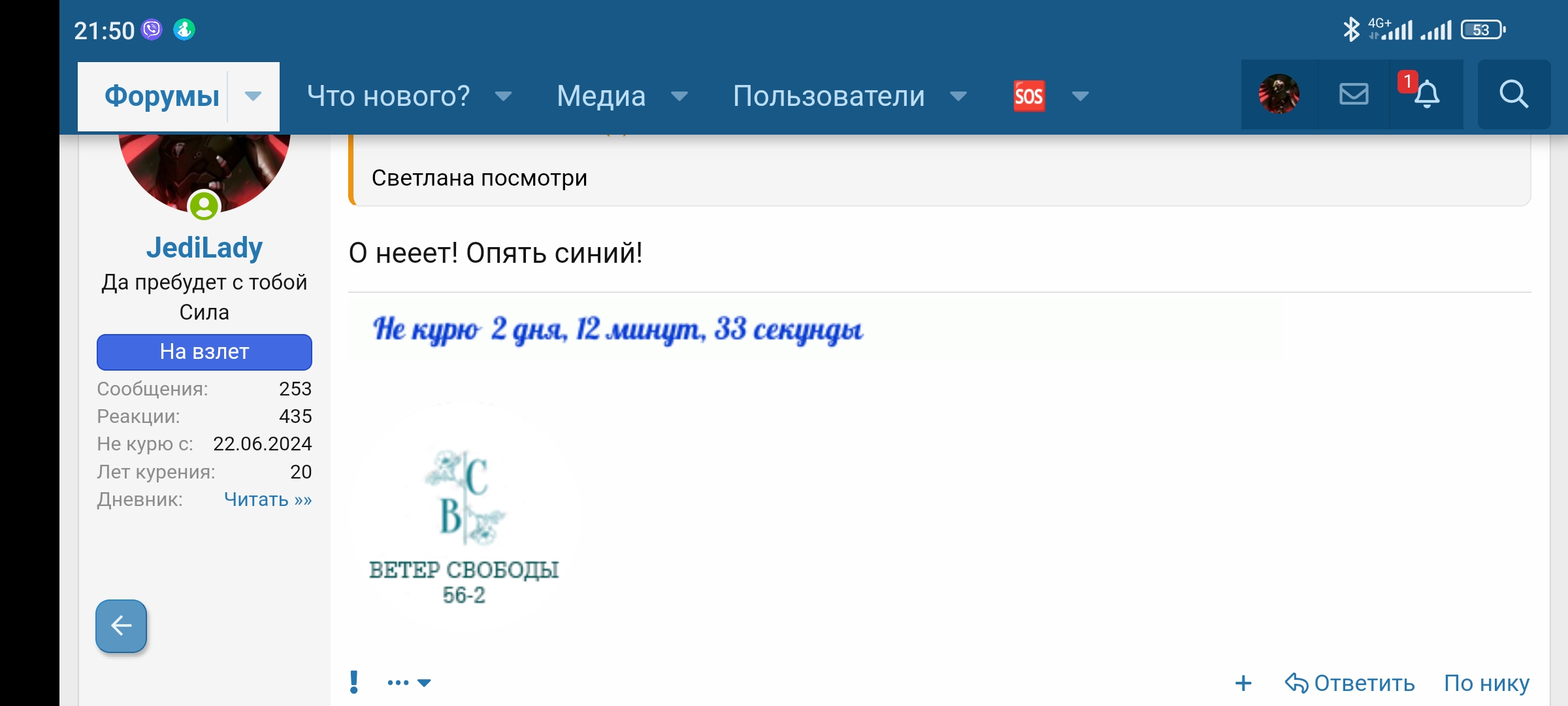Expand the Пользователи dropdown arrow

point(958,96)
